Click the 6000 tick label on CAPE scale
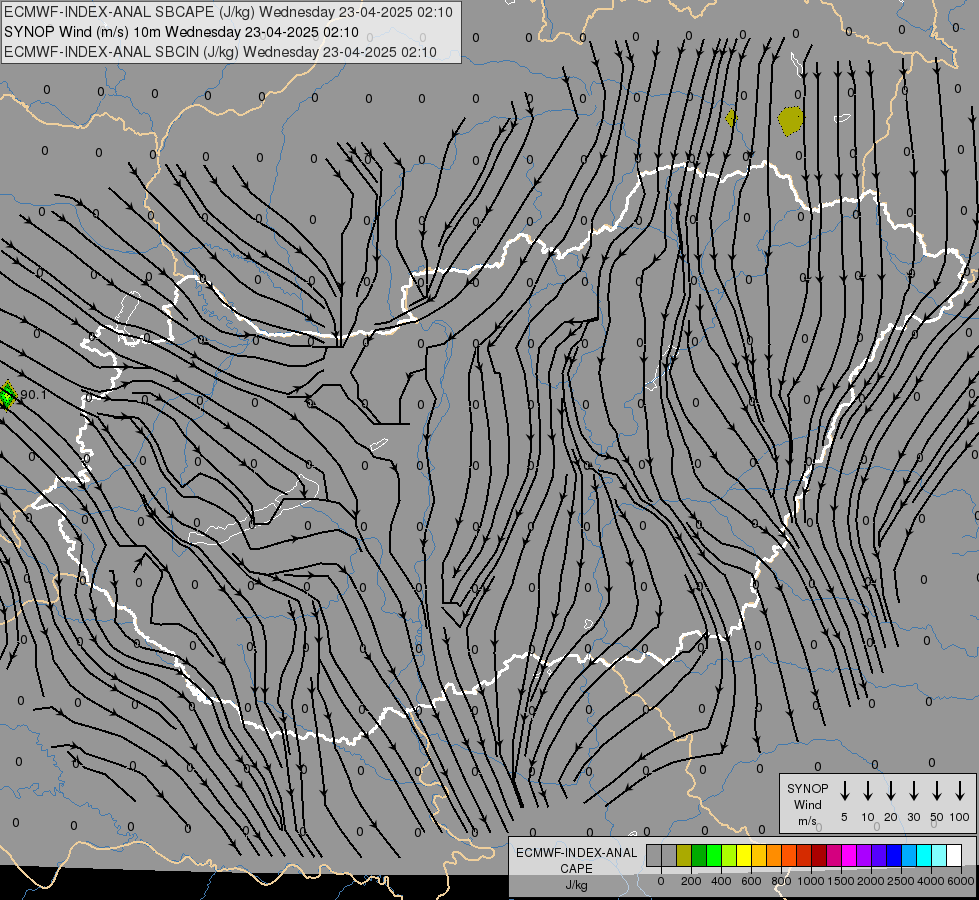 pyautogui.click(x=961, y=881)
